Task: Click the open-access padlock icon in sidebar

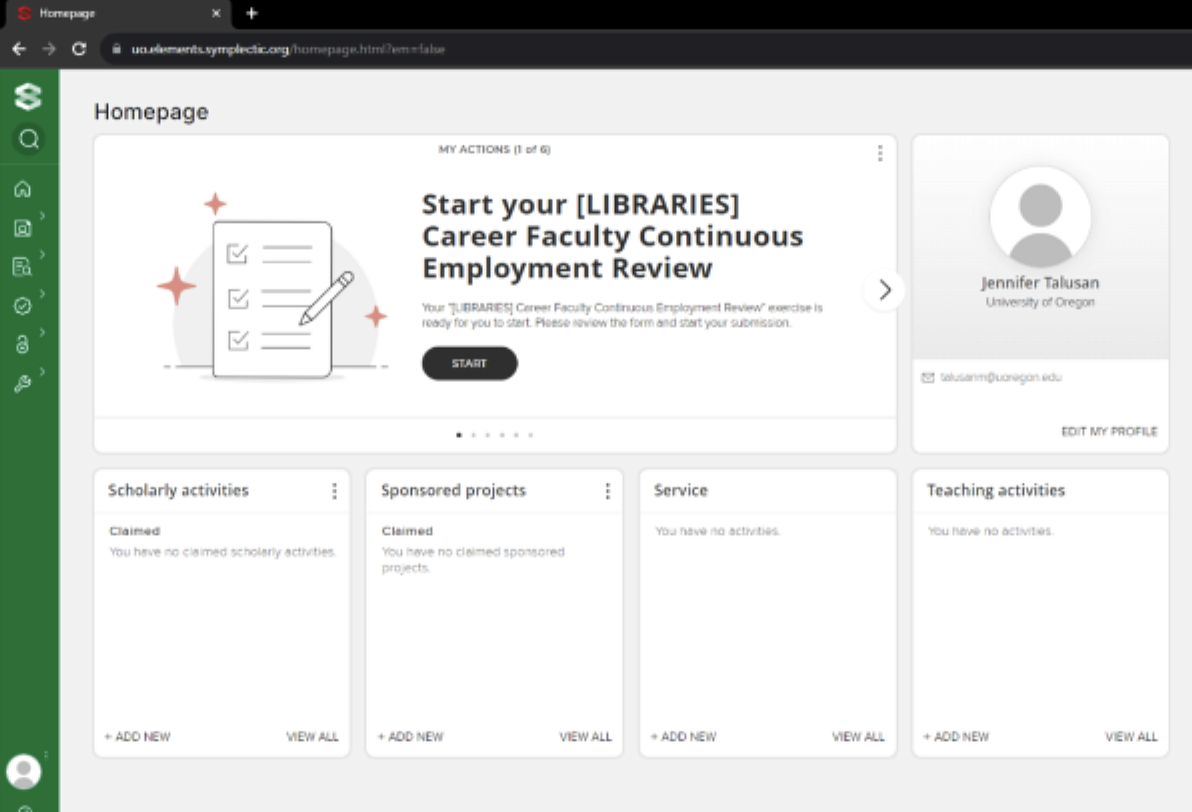Action: [22, 345]
